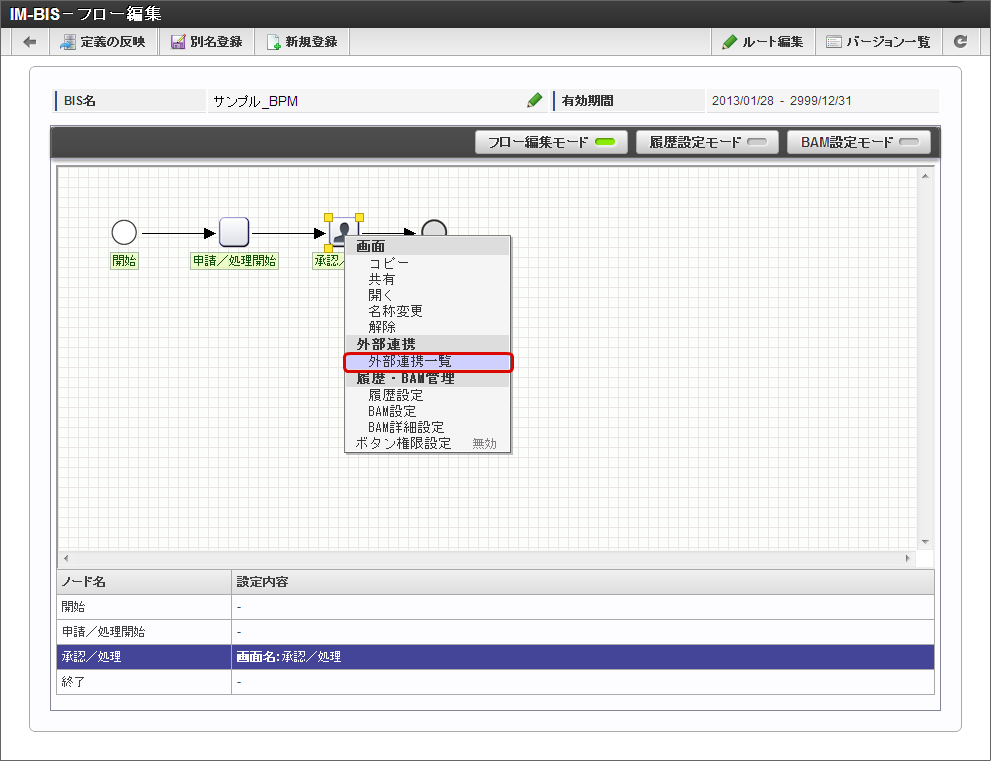Select the highlighted 承認/処理 table row
The width and height of the screenshot is (991, 761).
pyautogui.click(x=496, y=657)
